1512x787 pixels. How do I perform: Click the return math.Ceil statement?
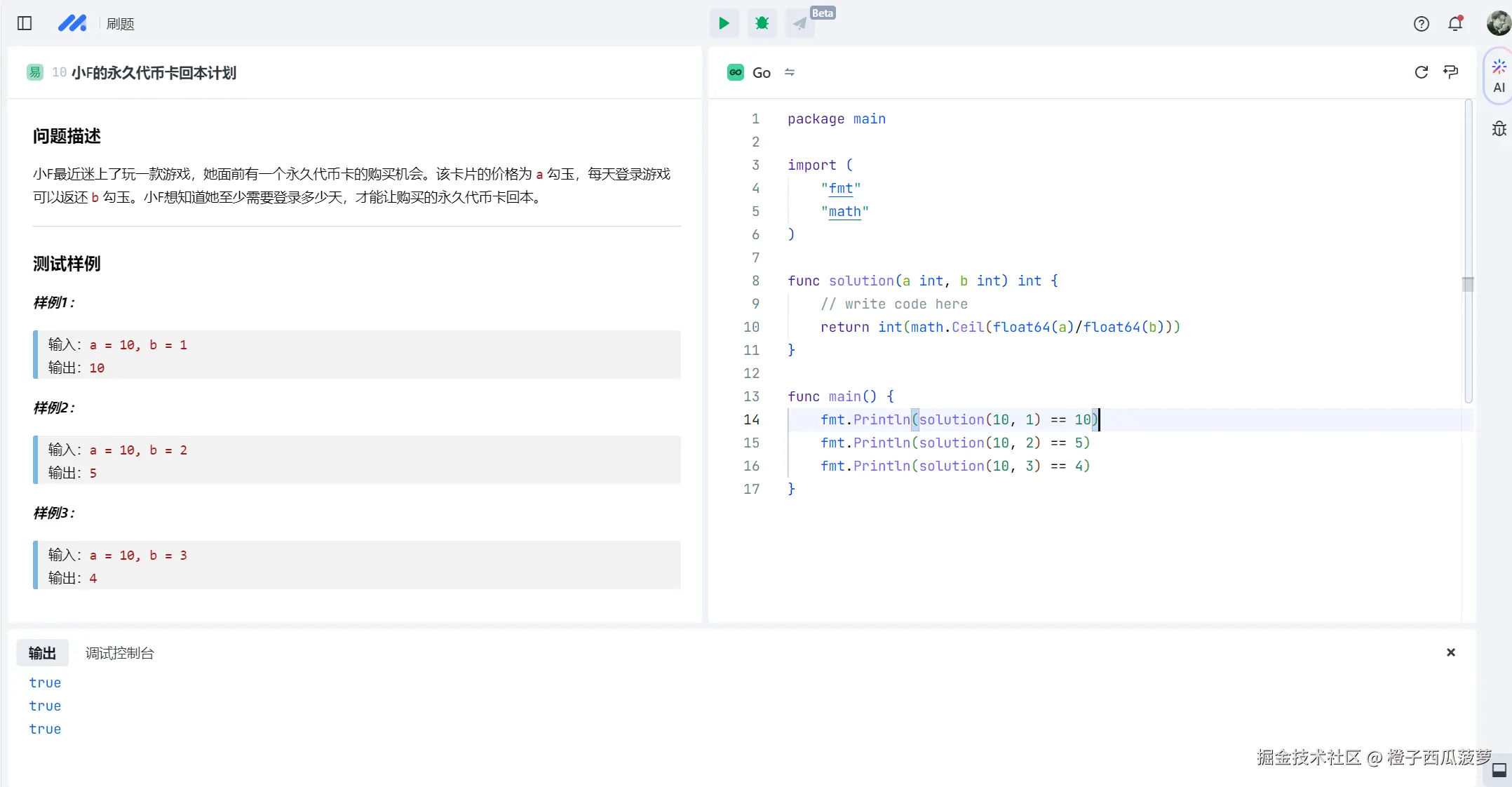tap(1001, 327)
